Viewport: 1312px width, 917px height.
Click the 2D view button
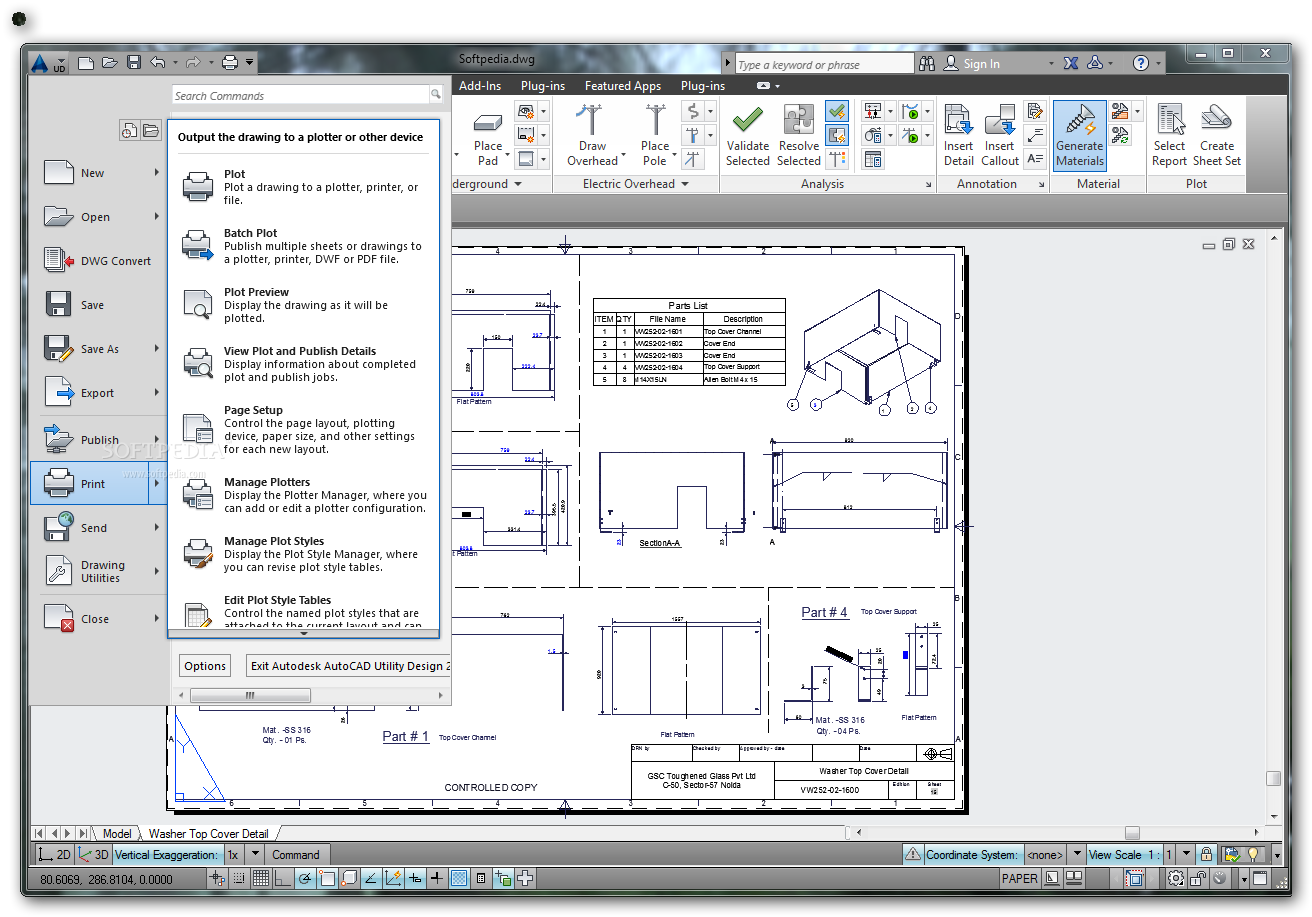pyautogui.click(x=55, y=854)
